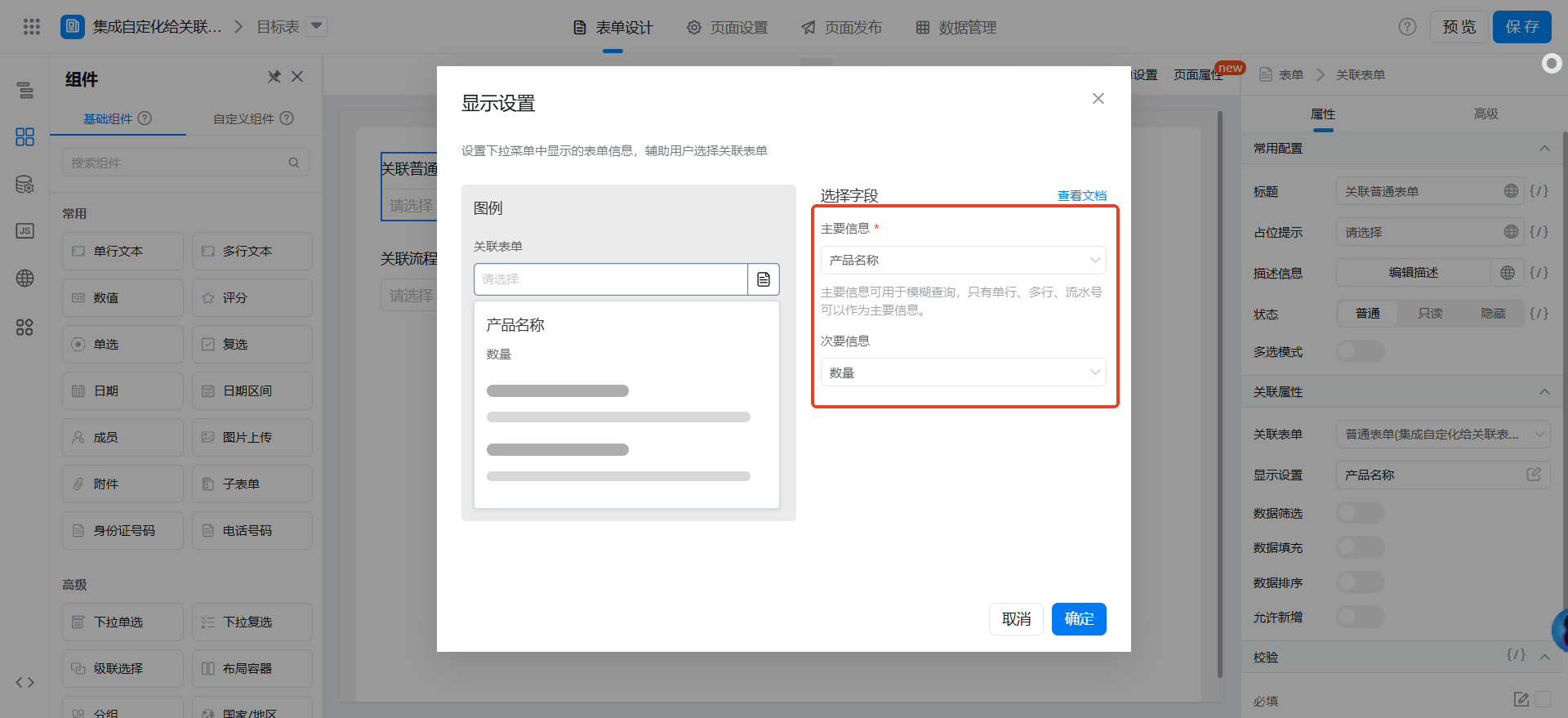Click help icon next to 基础组件
Viewport: 1568px width, 718px height.
point(145,118)
